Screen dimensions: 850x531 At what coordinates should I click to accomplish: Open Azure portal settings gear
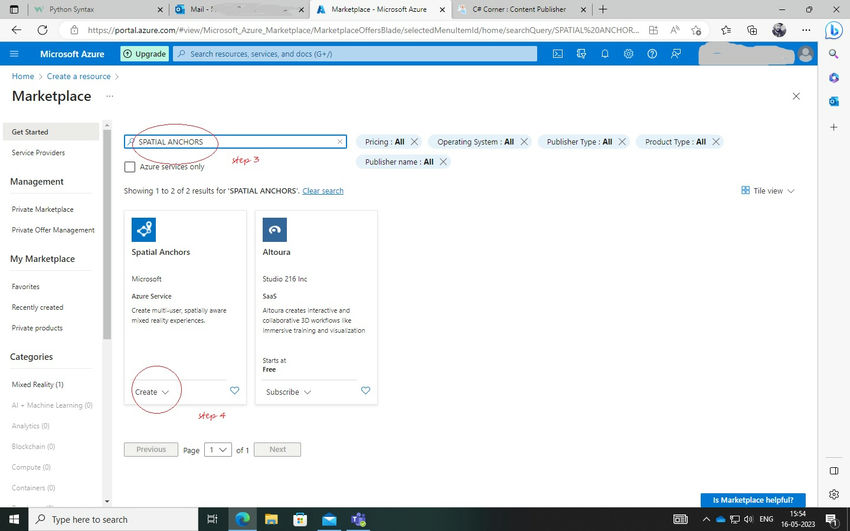[628, 54]
